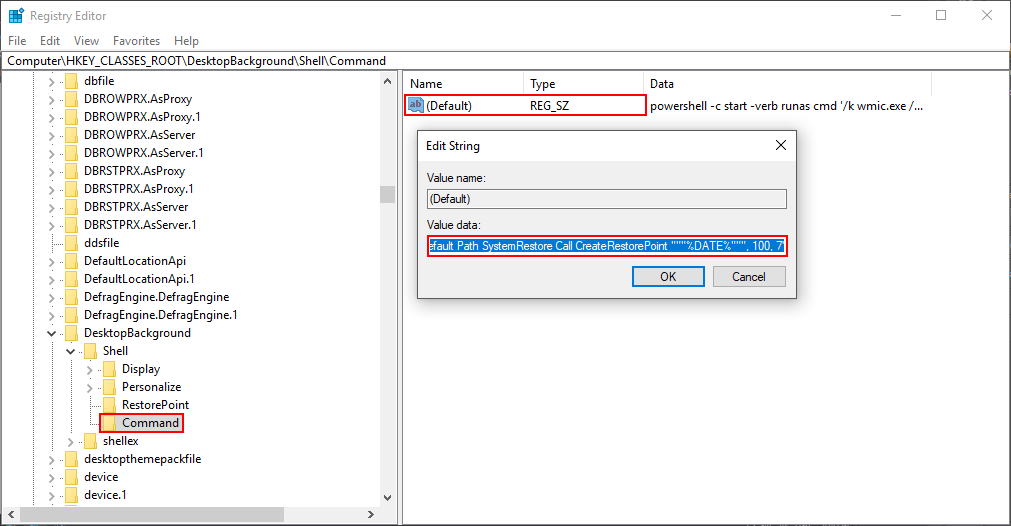Screen dimensions: 1011x526
Task: Click the tree vertical scrollbar thumb
Action: tap(388, 194)
